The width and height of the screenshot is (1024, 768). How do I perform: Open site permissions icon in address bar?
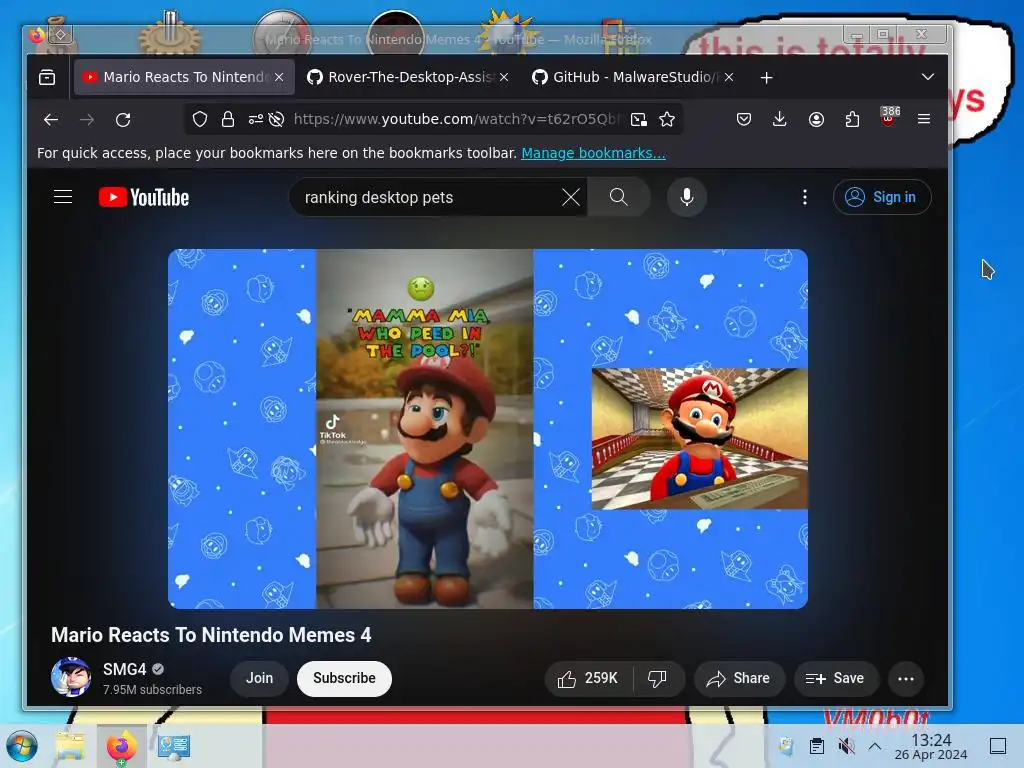click(255, 119)
